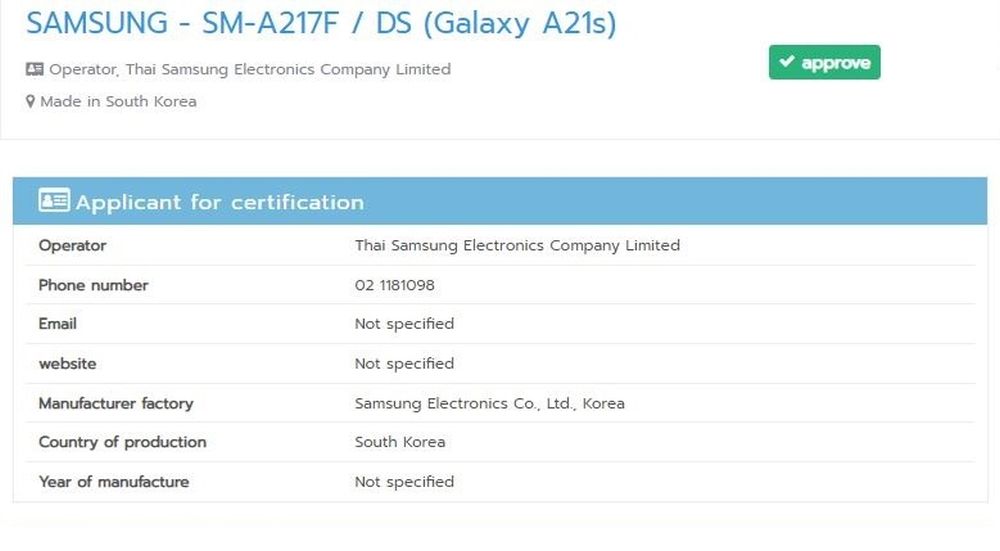Click the Year of manufacture row label
The height and width of the screenshot is (551, 1000).
click(113, 482)
